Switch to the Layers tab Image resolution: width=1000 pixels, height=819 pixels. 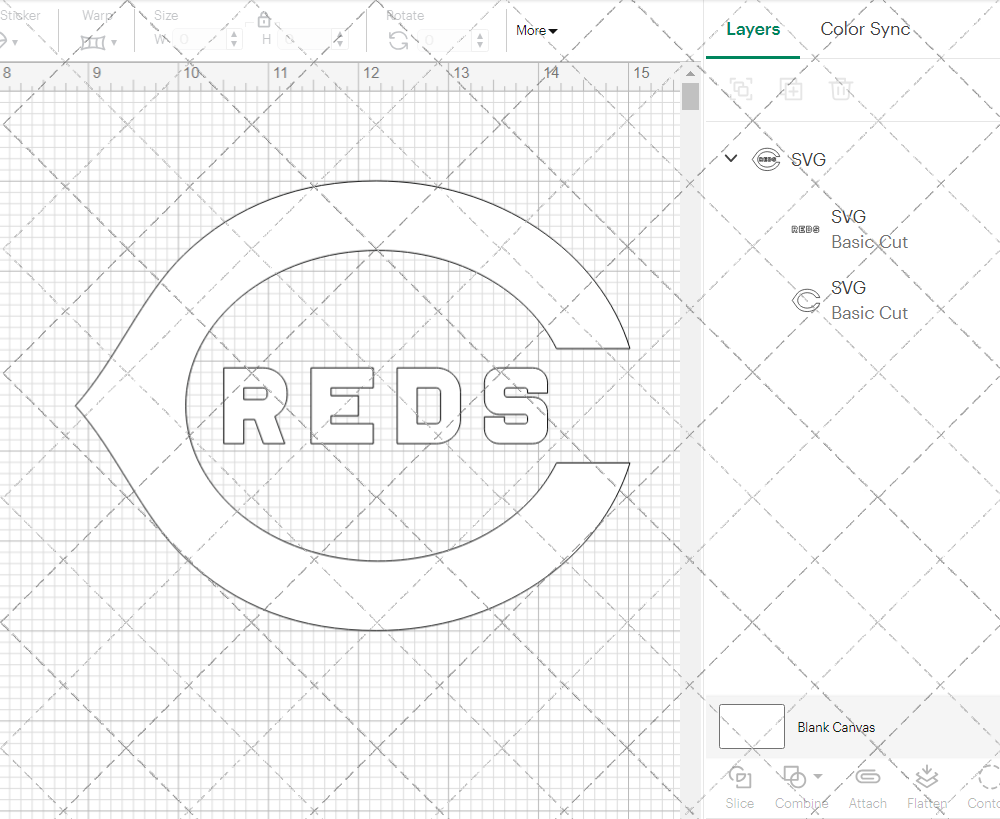753,29
